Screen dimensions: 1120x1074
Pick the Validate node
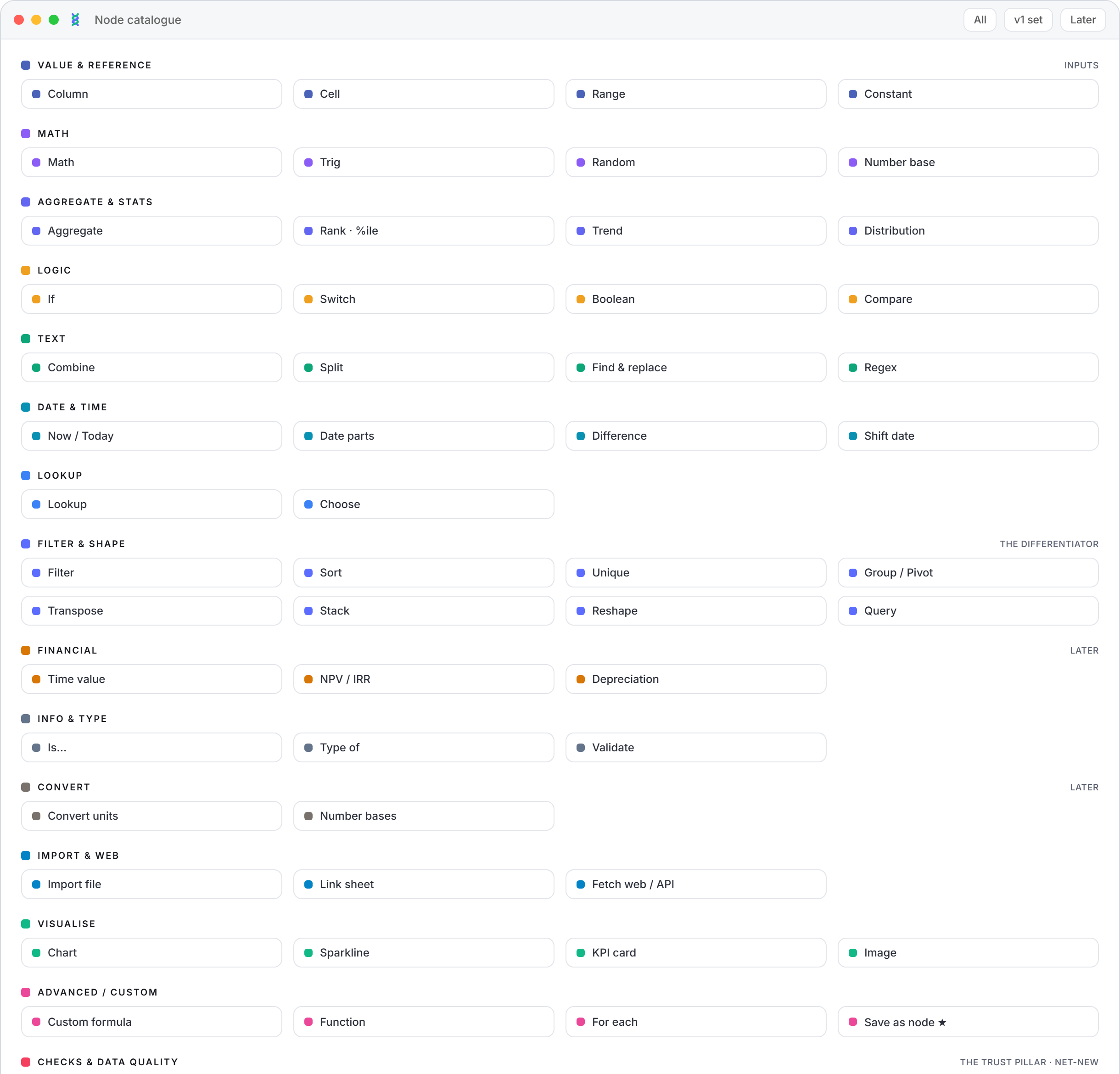695,747
